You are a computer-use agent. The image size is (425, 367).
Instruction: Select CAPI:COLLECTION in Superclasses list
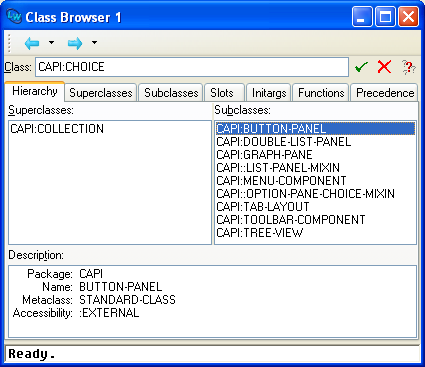(57, 129)
